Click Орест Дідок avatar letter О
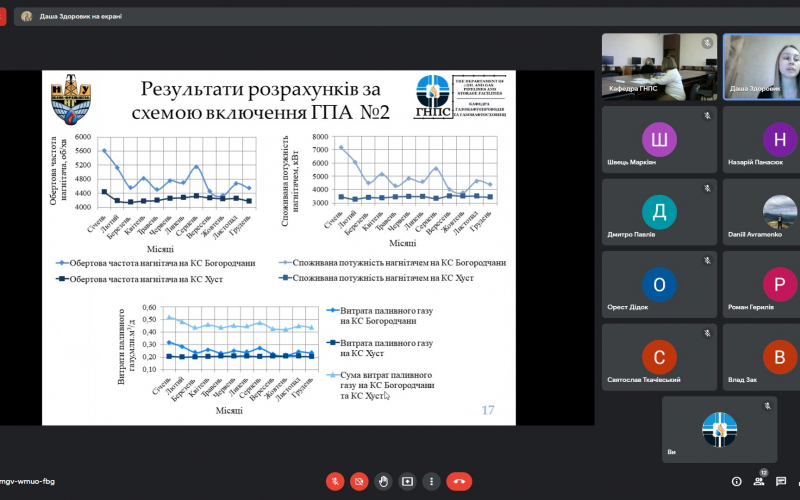The height and width of the screenshot is (500, 800). point(659,284)
